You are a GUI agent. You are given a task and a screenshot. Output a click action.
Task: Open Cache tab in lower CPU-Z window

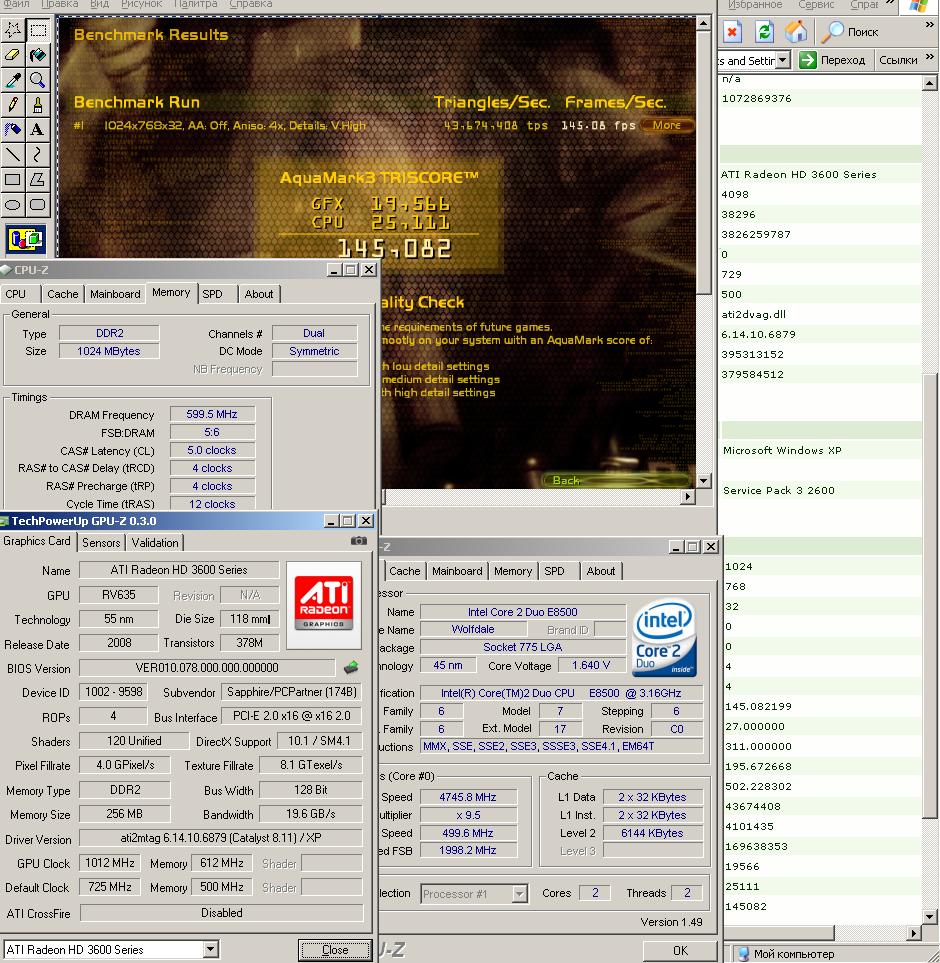point(405,571)
